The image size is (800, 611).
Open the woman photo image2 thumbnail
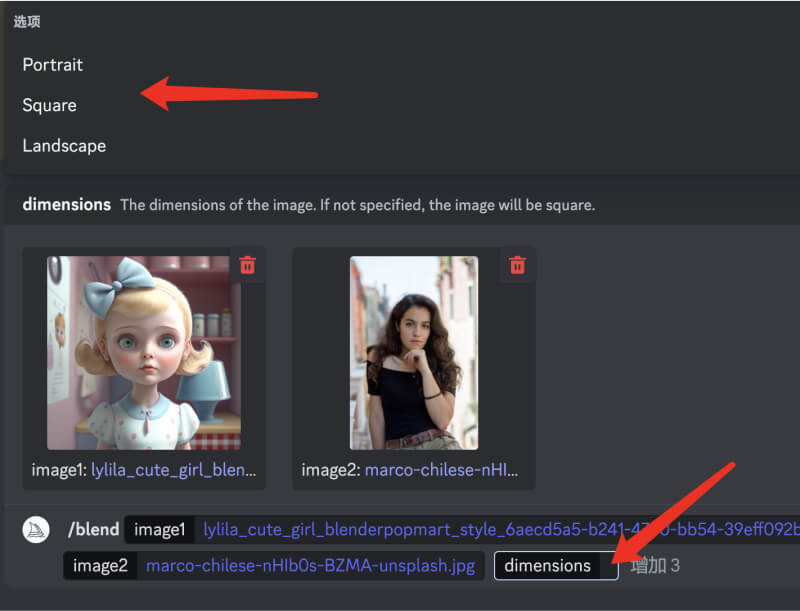click(413, 352)
